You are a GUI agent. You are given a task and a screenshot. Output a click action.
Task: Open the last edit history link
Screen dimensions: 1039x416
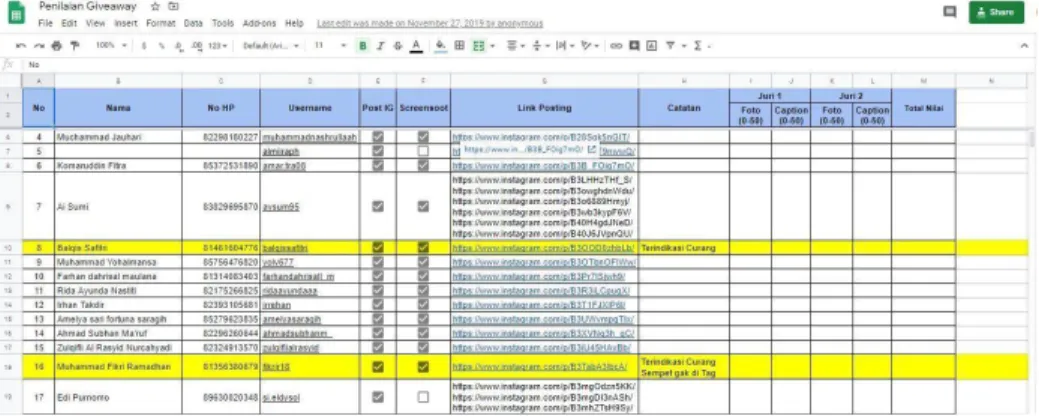430,23
